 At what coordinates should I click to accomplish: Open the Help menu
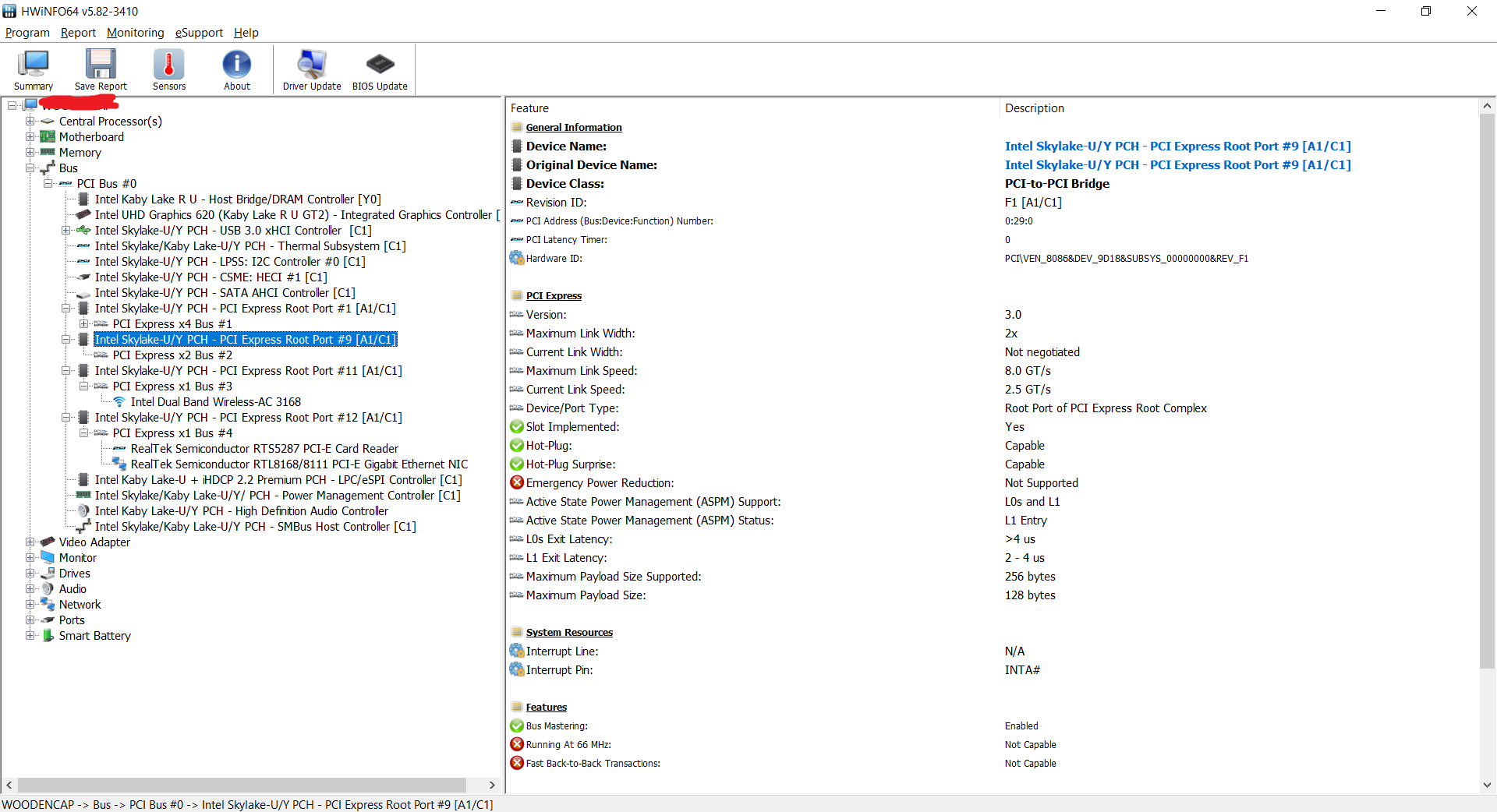click(246, 33)
